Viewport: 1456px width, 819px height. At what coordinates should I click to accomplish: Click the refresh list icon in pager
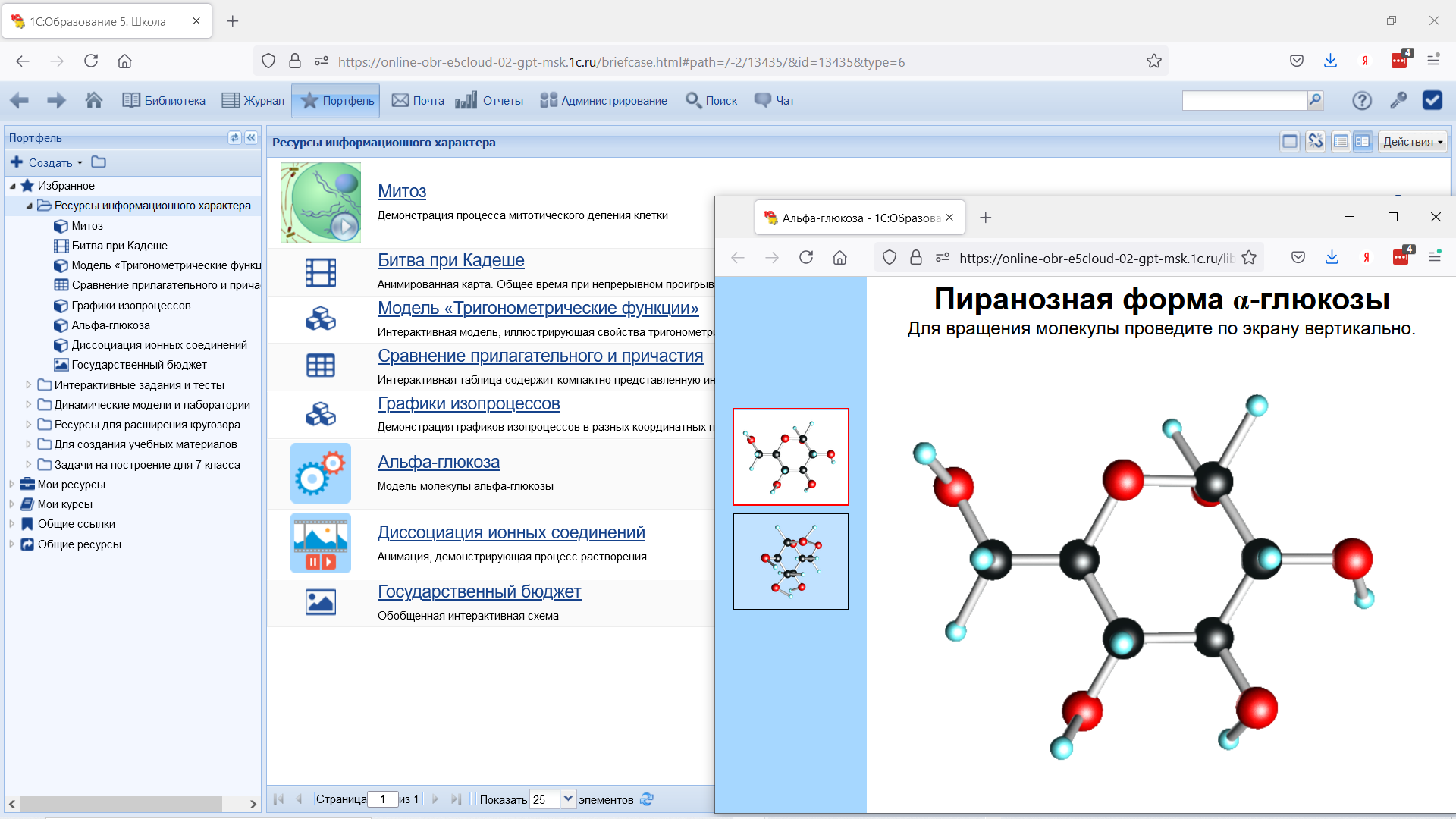coord(647,799)
